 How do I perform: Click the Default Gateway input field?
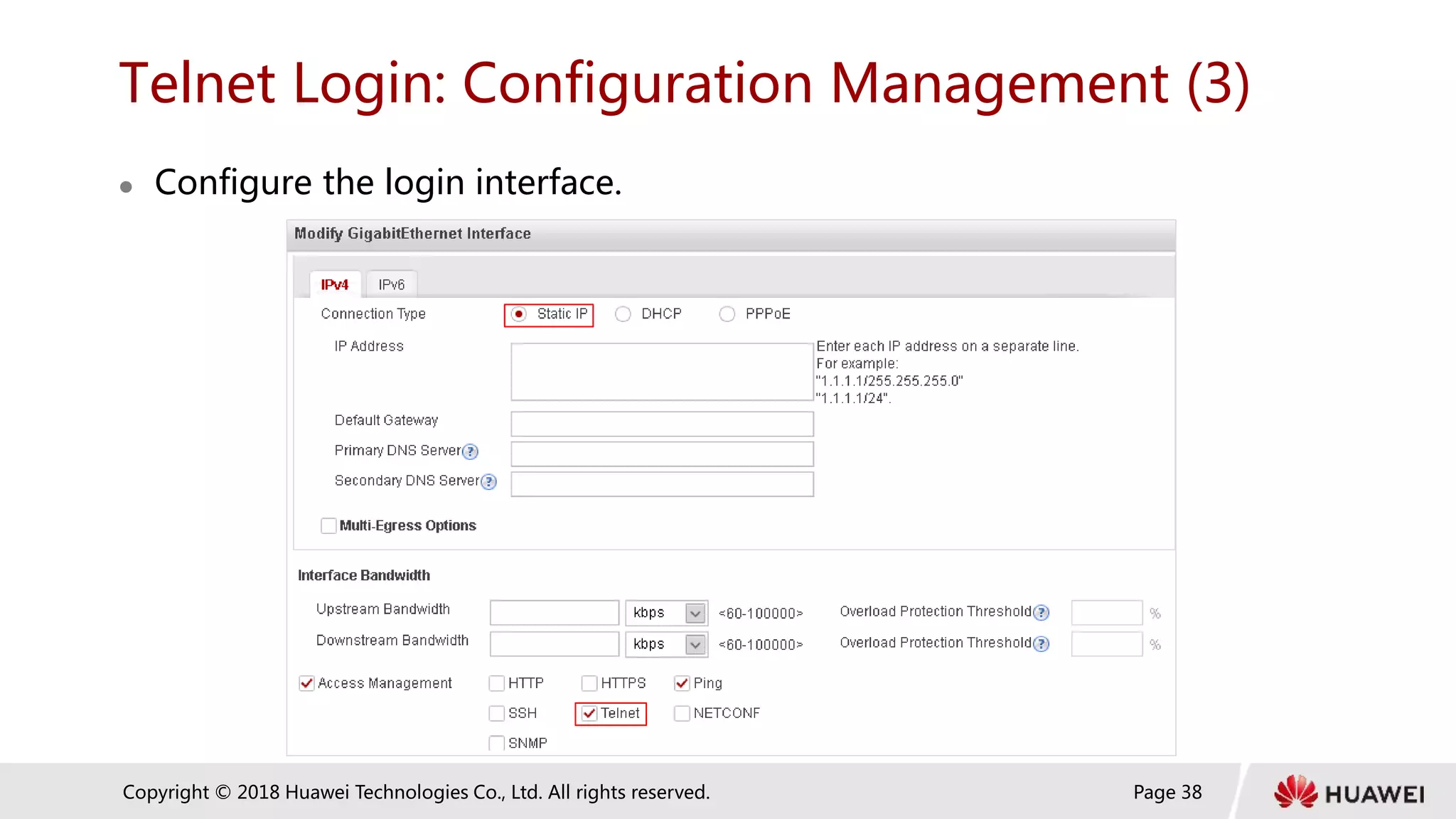662,424
